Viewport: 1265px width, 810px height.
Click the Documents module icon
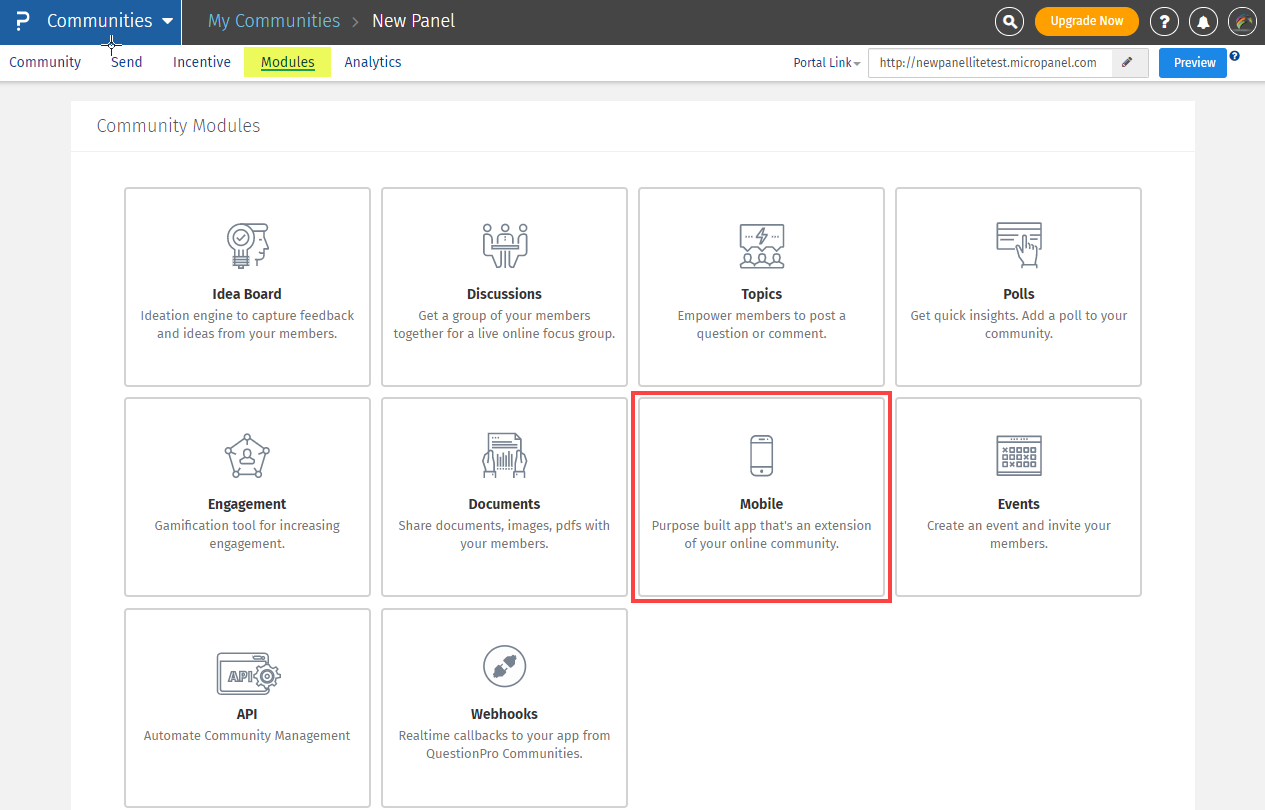[x=504, y=456]
